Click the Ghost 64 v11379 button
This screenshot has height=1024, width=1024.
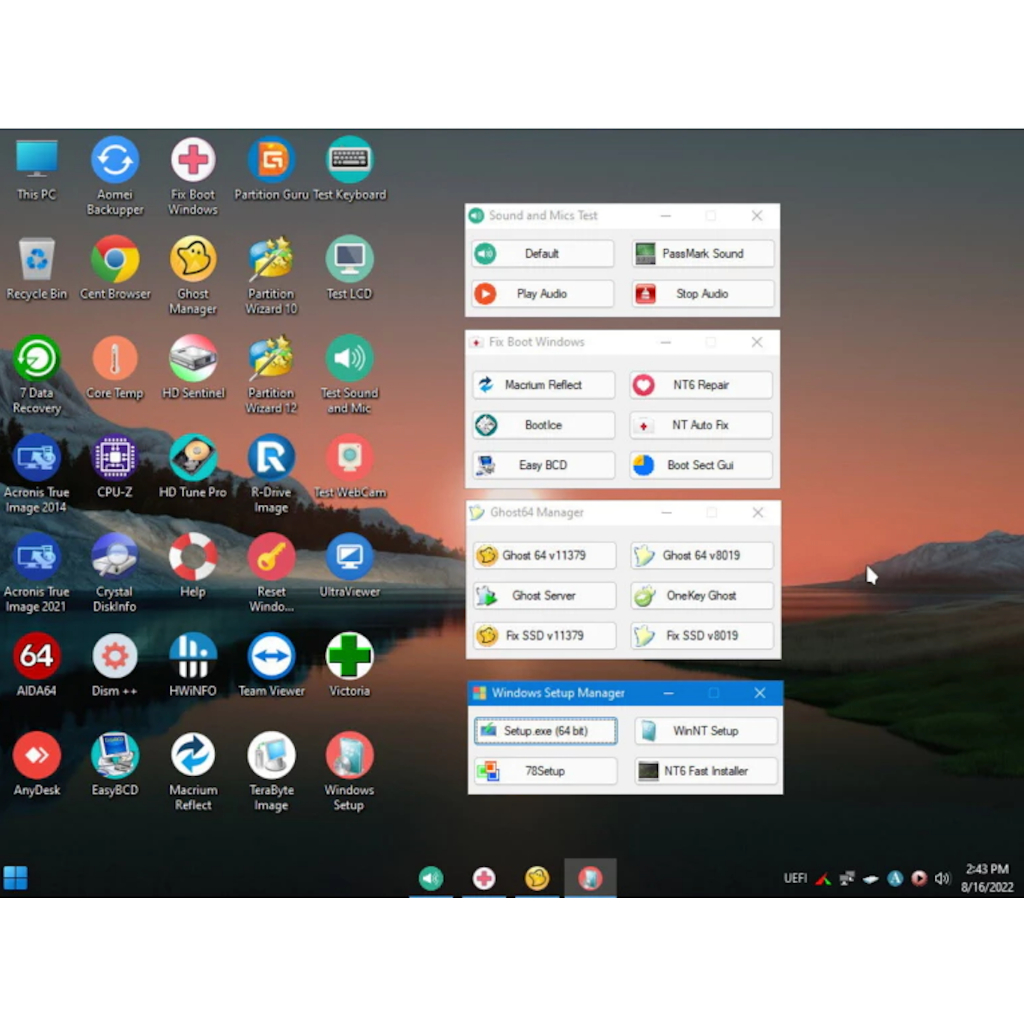tap(544, 555)
